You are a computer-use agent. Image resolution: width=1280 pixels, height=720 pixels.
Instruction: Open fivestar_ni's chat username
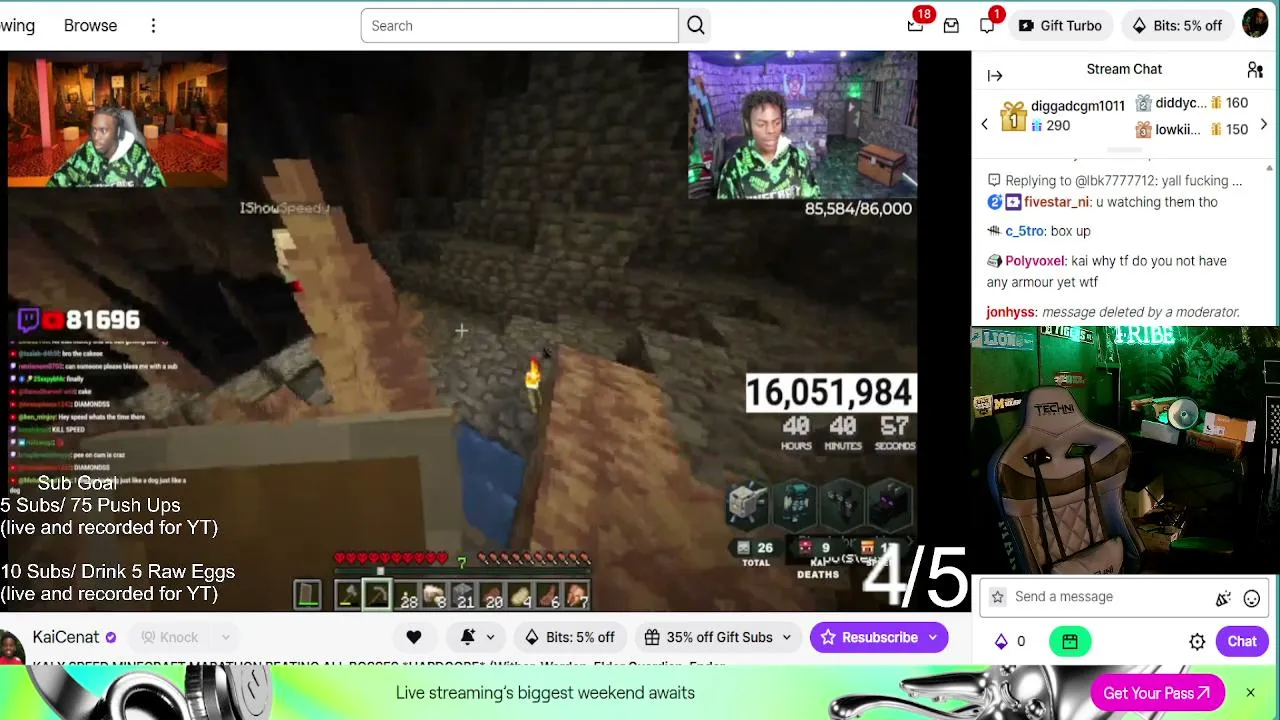coord(1057,202)
